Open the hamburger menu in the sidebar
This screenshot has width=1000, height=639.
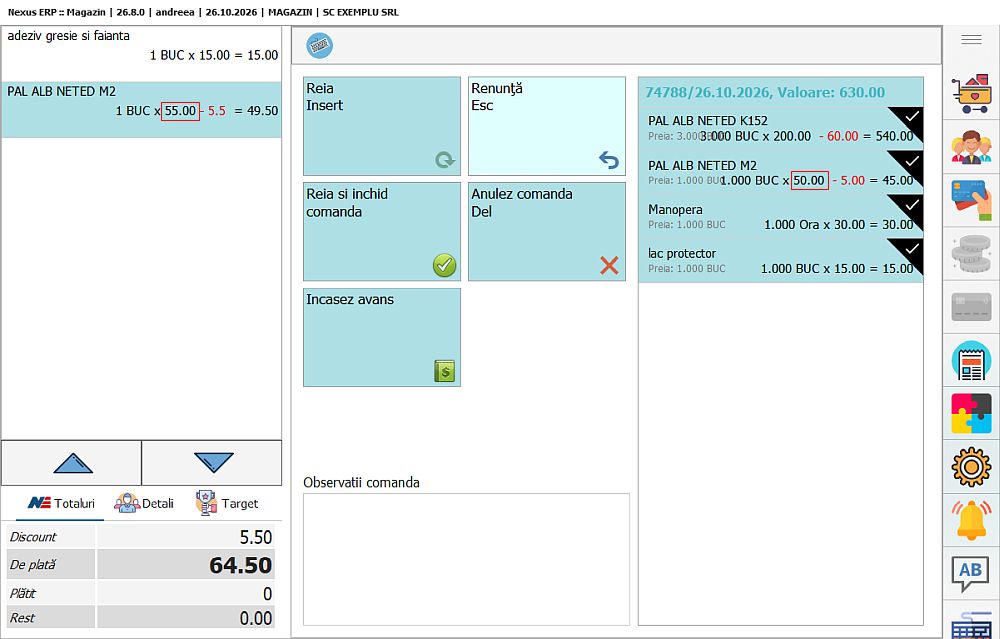[x=971, y=40]
